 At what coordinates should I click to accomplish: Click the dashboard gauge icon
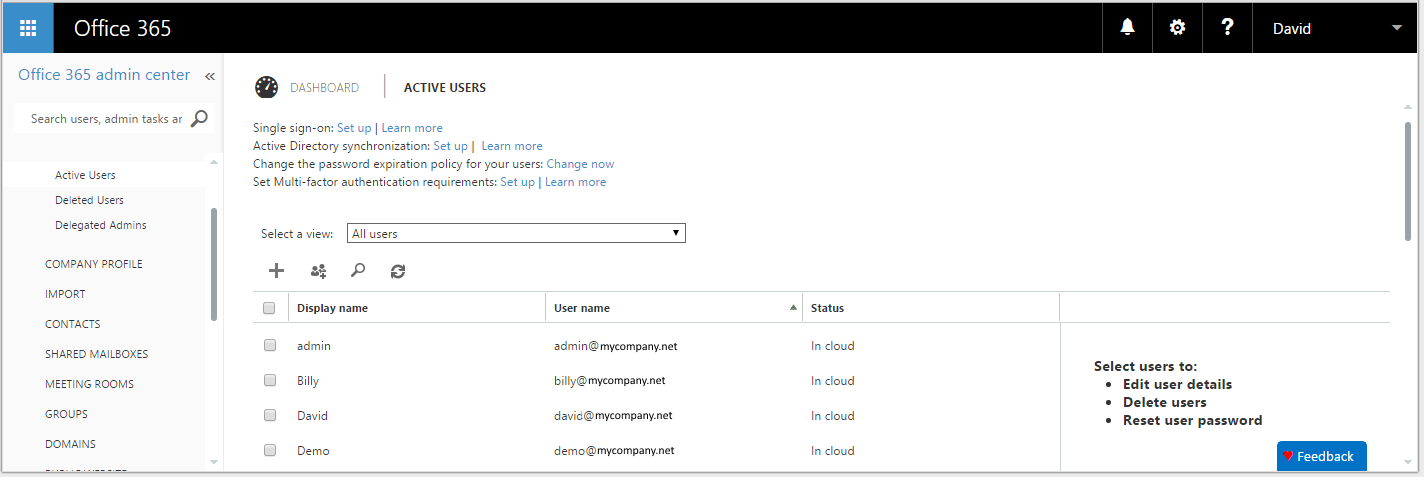click(x=266, y=87)
